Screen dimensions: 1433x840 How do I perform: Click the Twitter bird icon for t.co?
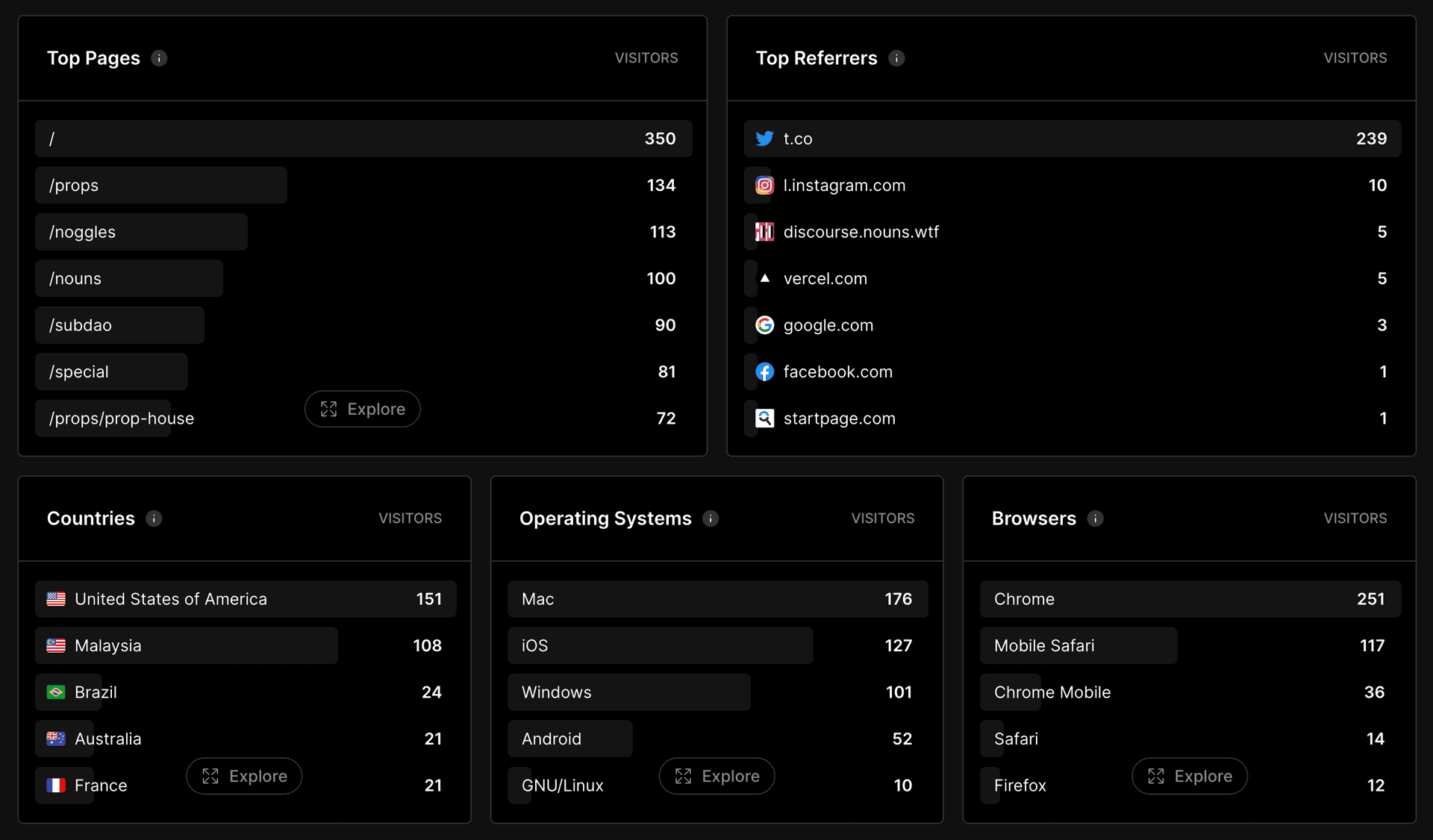tap(764, 139)
